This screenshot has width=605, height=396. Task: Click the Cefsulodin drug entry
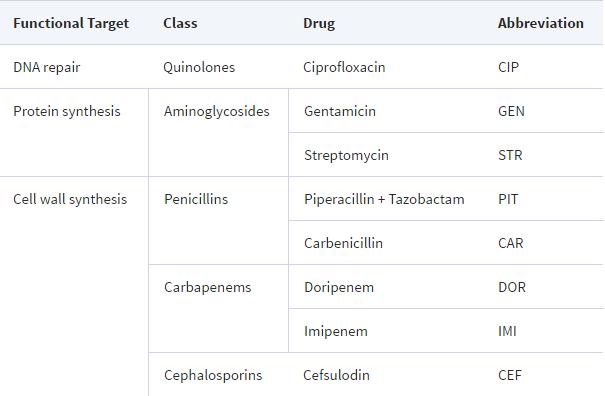pos(336,375)
